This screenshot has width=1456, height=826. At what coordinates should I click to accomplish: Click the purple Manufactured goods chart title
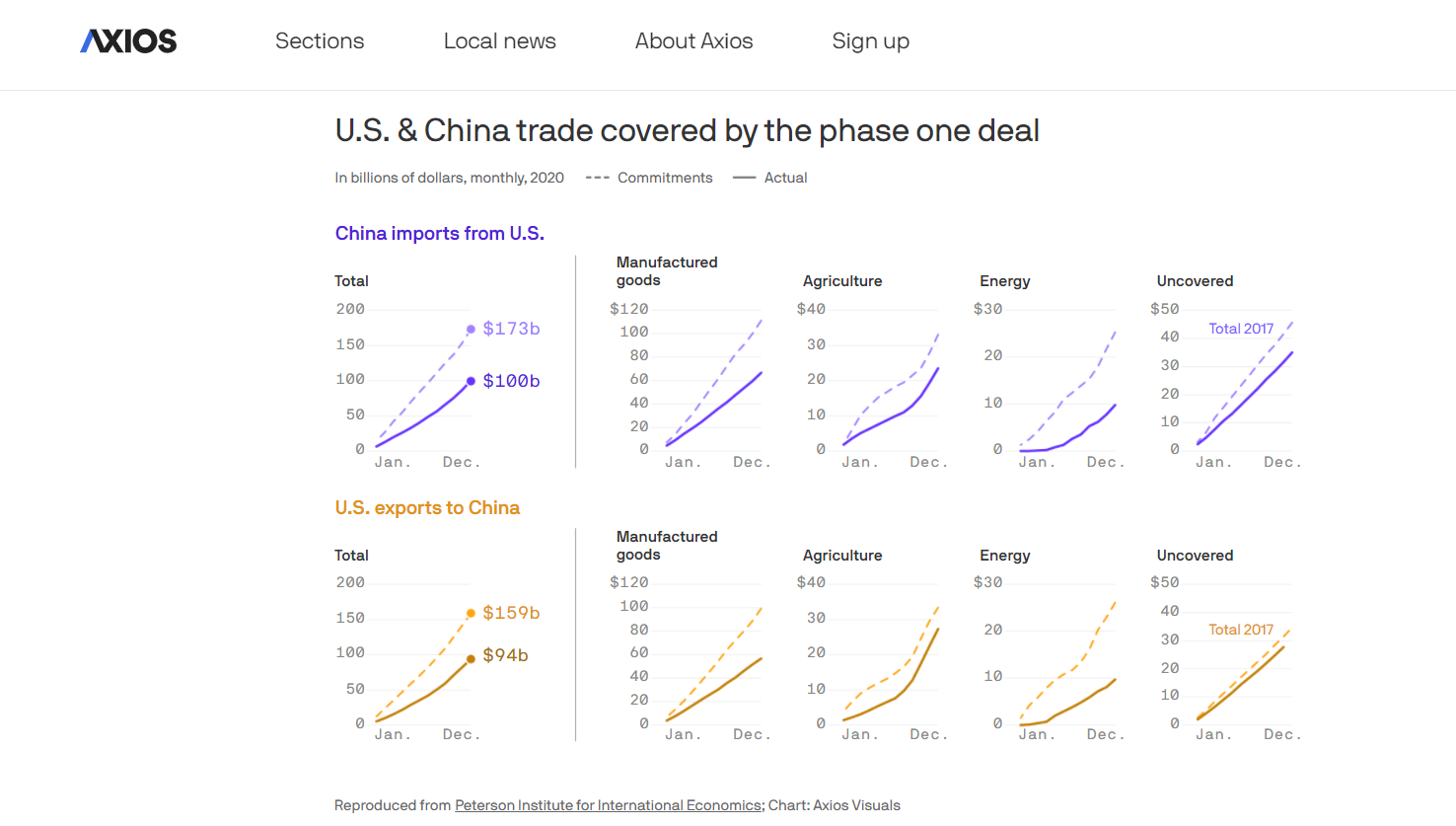pyautogui.click(x=667, y=271)
